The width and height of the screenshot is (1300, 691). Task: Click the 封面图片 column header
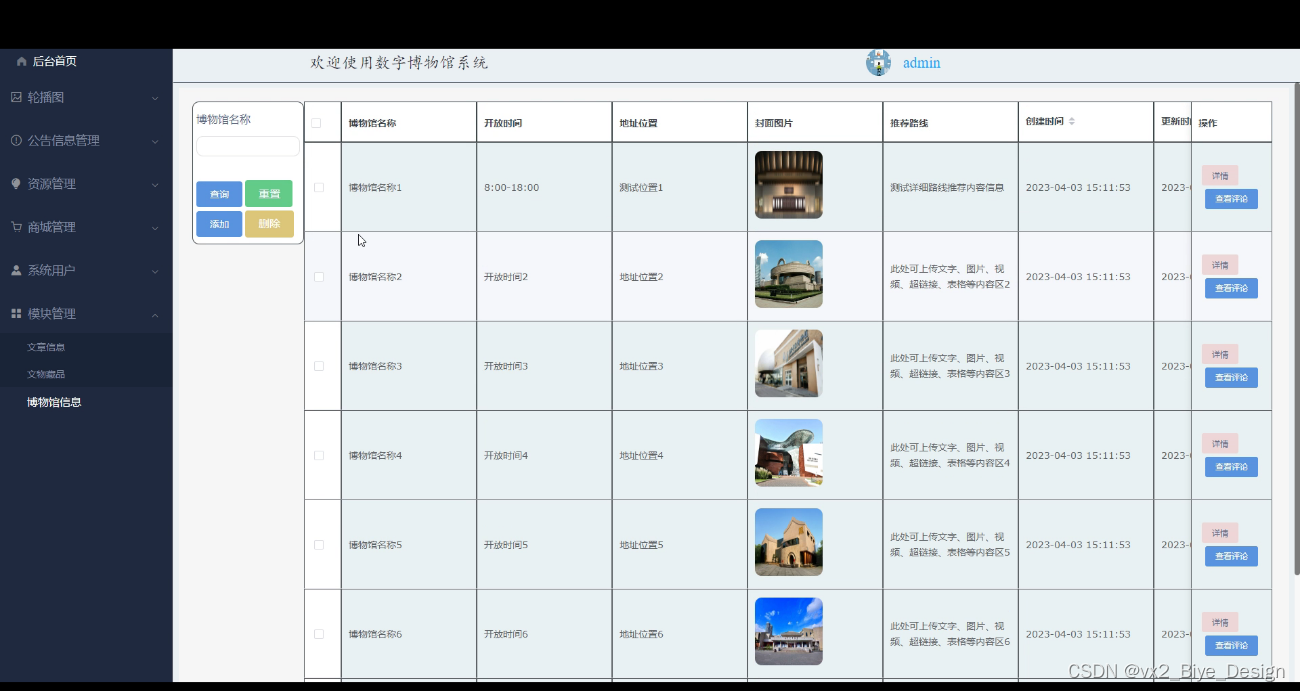point(774,123)
